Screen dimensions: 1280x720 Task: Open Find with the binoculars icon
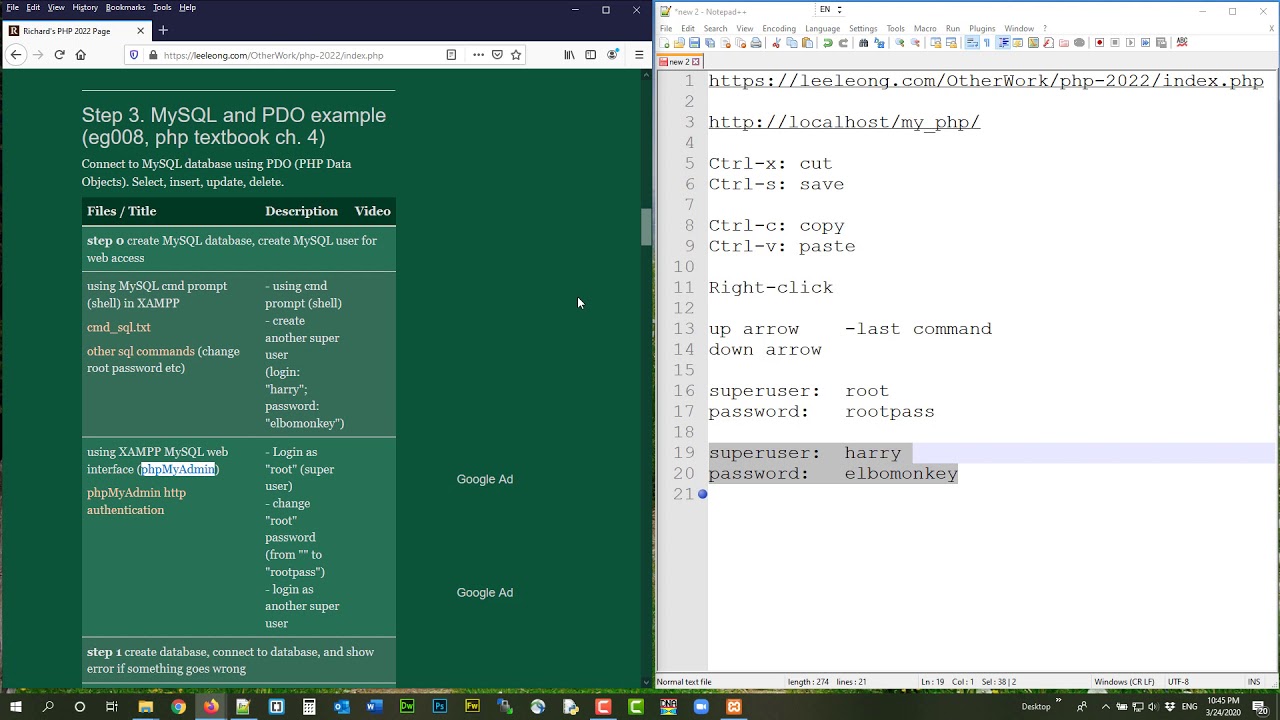pyautogui.click(x=863, y=43)
